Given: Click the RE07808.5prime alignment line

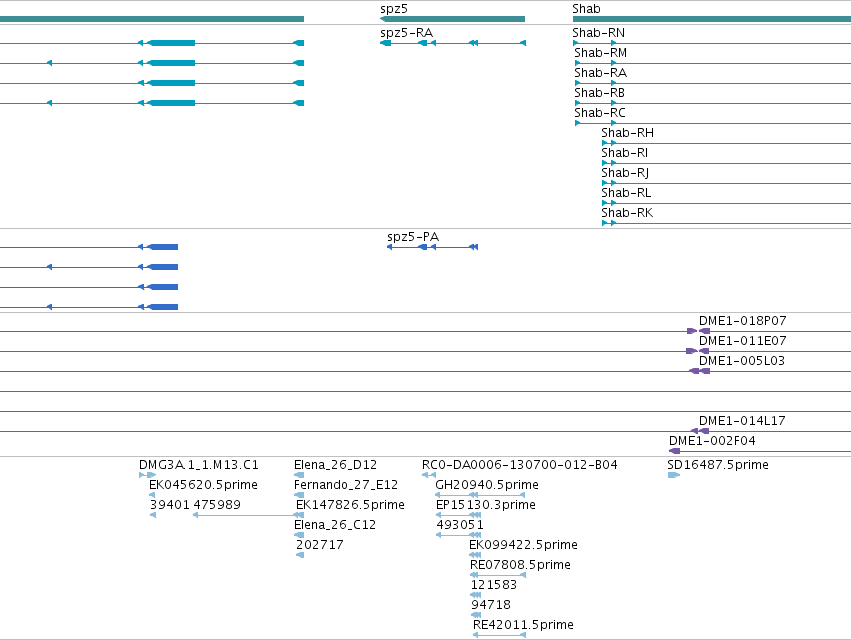Looking at the screenshot, I should tap(498, 575).
